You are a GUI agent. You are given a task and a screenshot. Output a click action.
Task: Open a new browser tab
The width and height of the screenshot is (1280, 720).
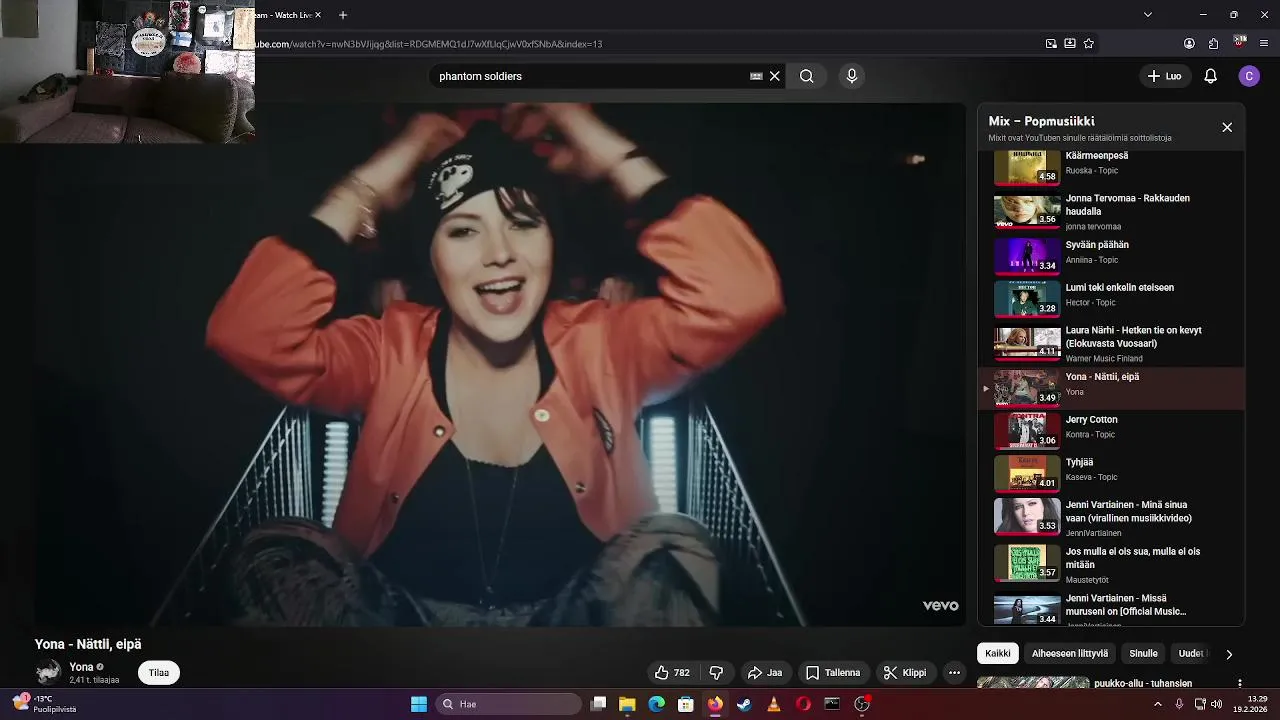click(x=343, y=15)
